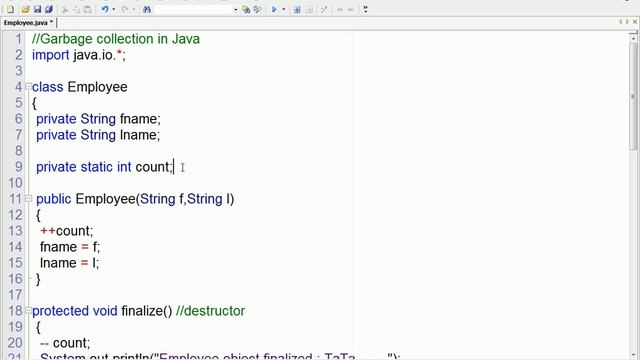Click the '//destructor' comment

click(x=211, y=311)
